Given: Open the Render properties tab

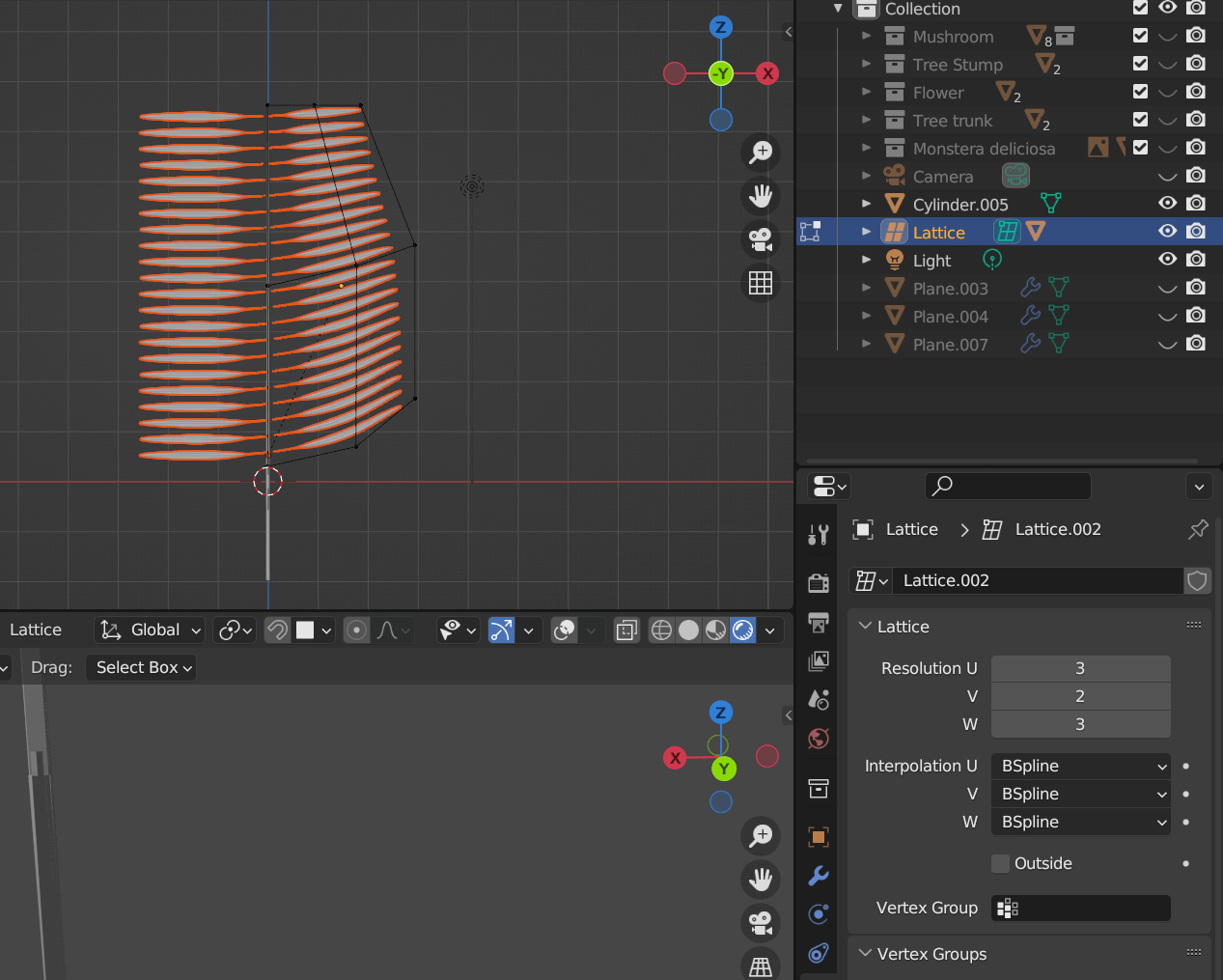Looking at the screenshot, I should pyautogui.click(x=819, y=582).
